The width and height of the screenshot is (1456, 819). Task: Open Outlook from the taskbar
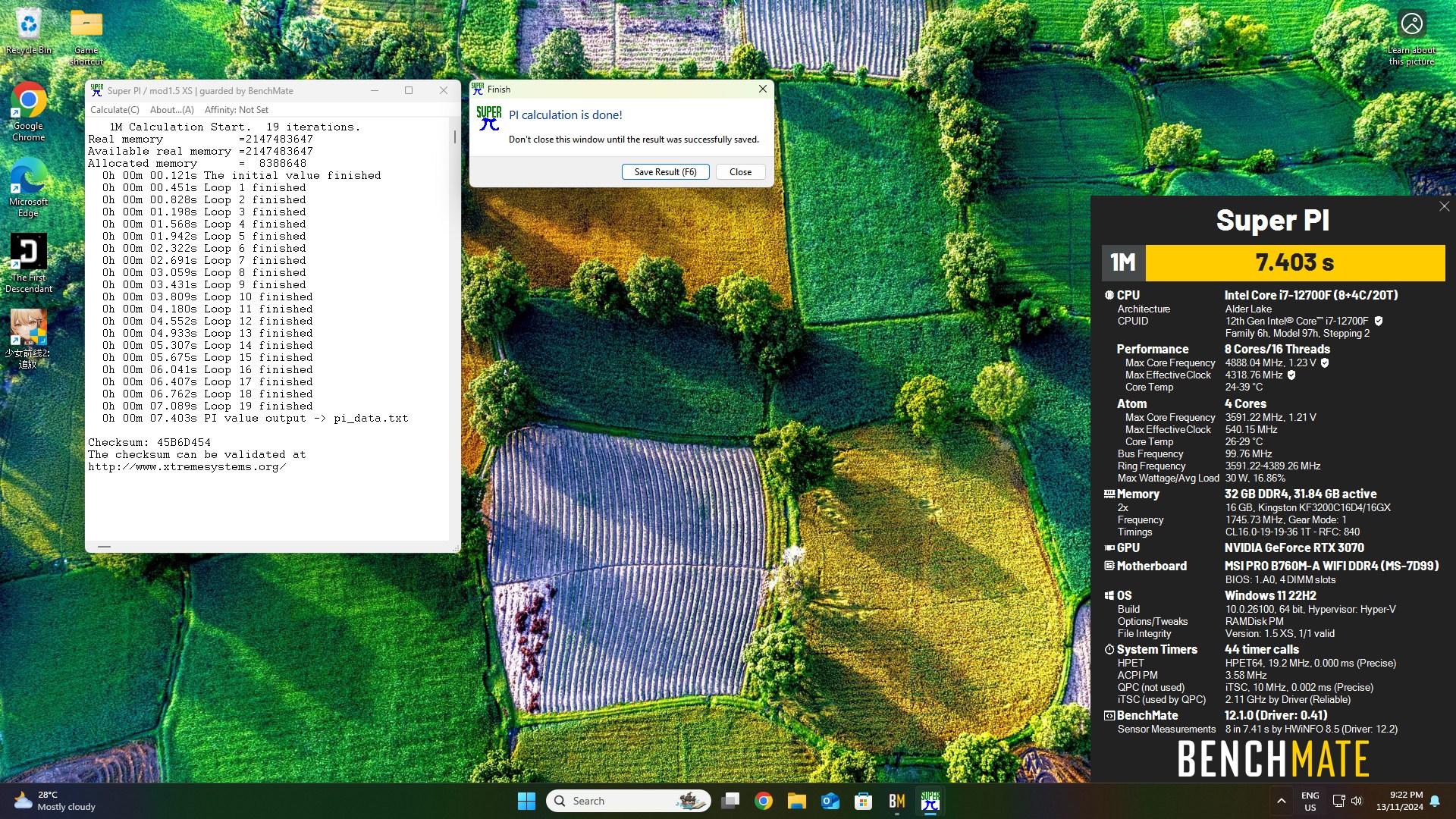(x=830, y=801)
